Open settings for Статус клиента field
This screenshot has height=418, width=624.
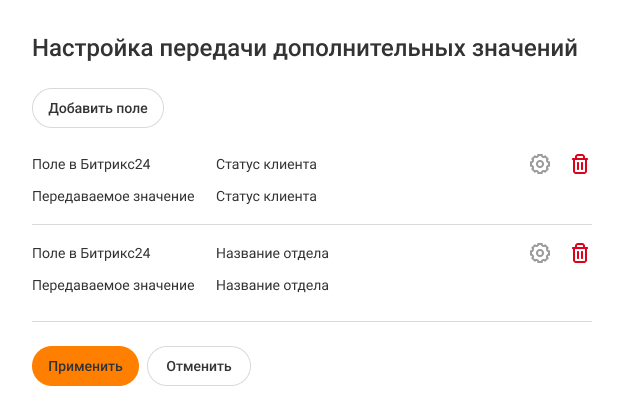click(x=540, y=165)
